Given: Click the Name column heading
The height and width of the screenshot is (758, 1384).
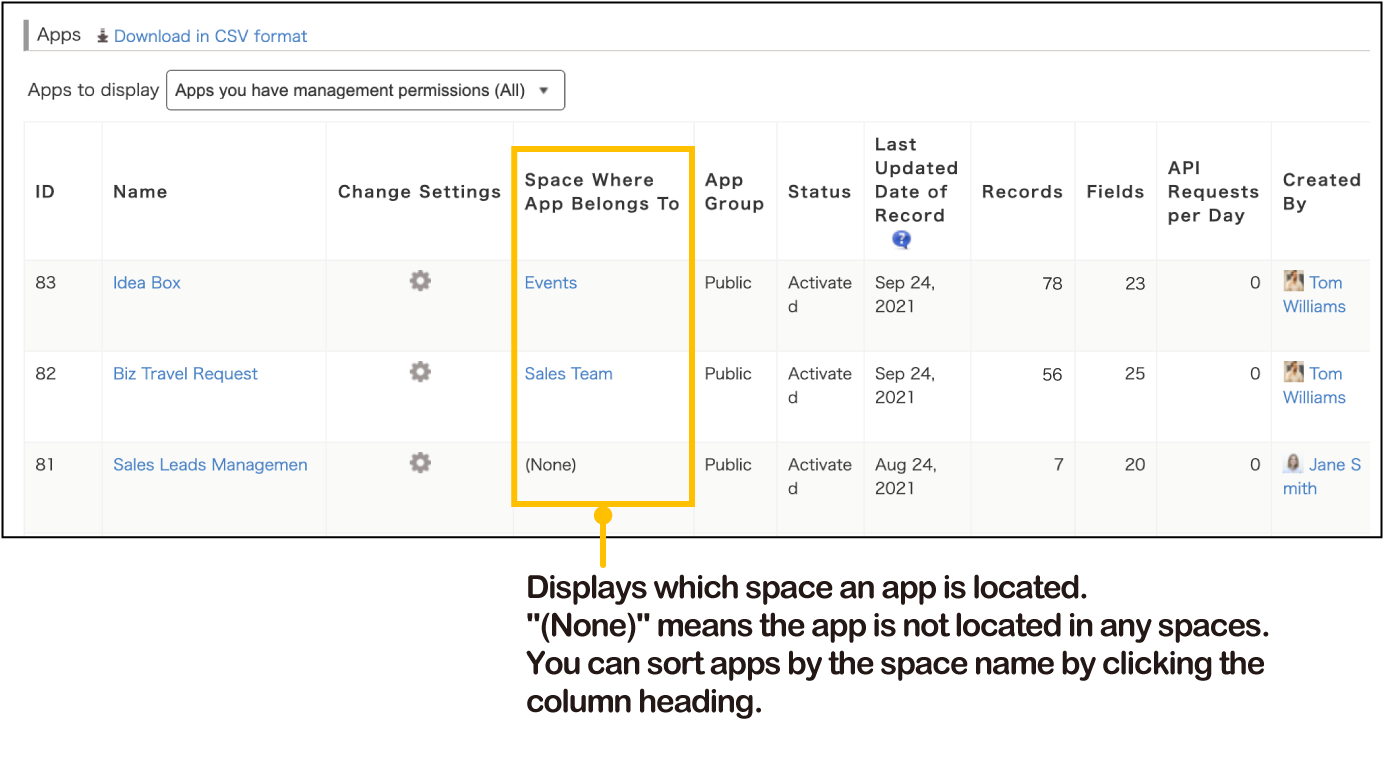Looking at the screenshot, I should tap(140, 192).
